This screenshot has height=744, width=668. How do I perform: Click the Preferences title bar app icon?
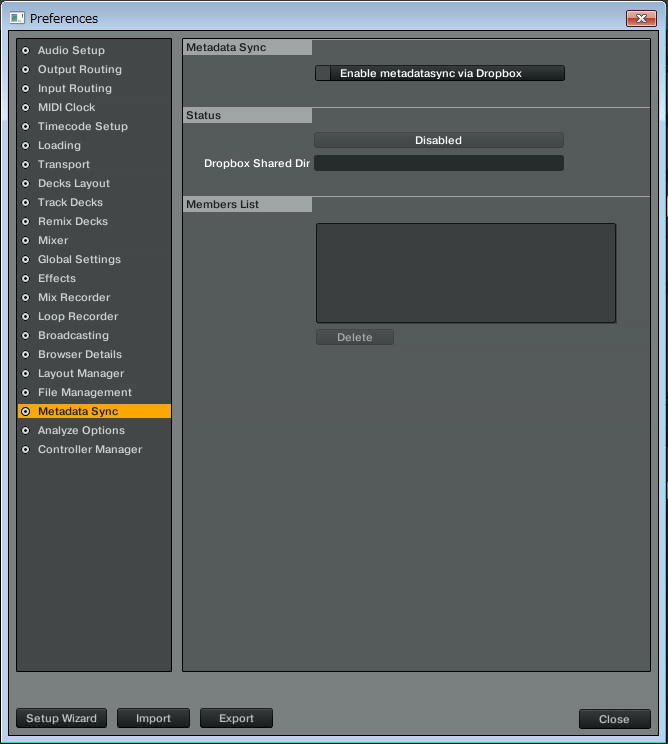(17, 18)
